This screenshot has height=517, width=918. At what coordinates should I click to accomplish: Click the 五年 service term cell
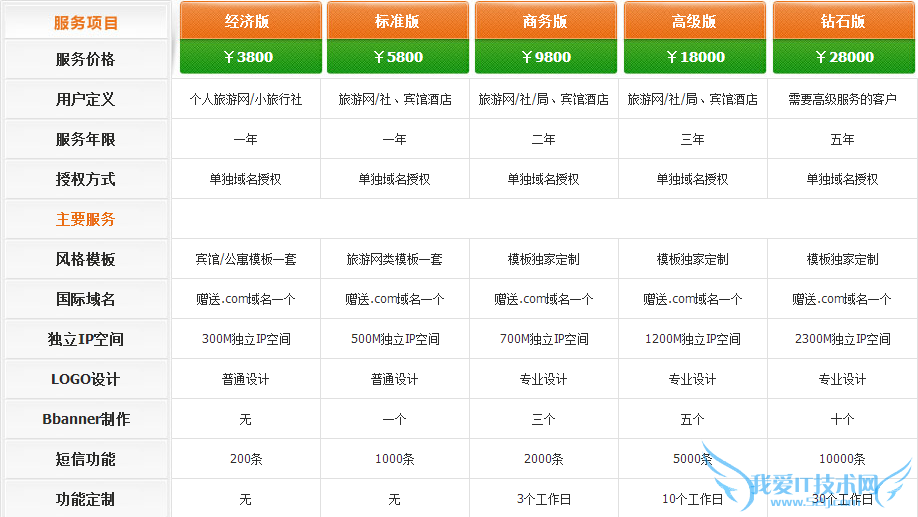842,139
